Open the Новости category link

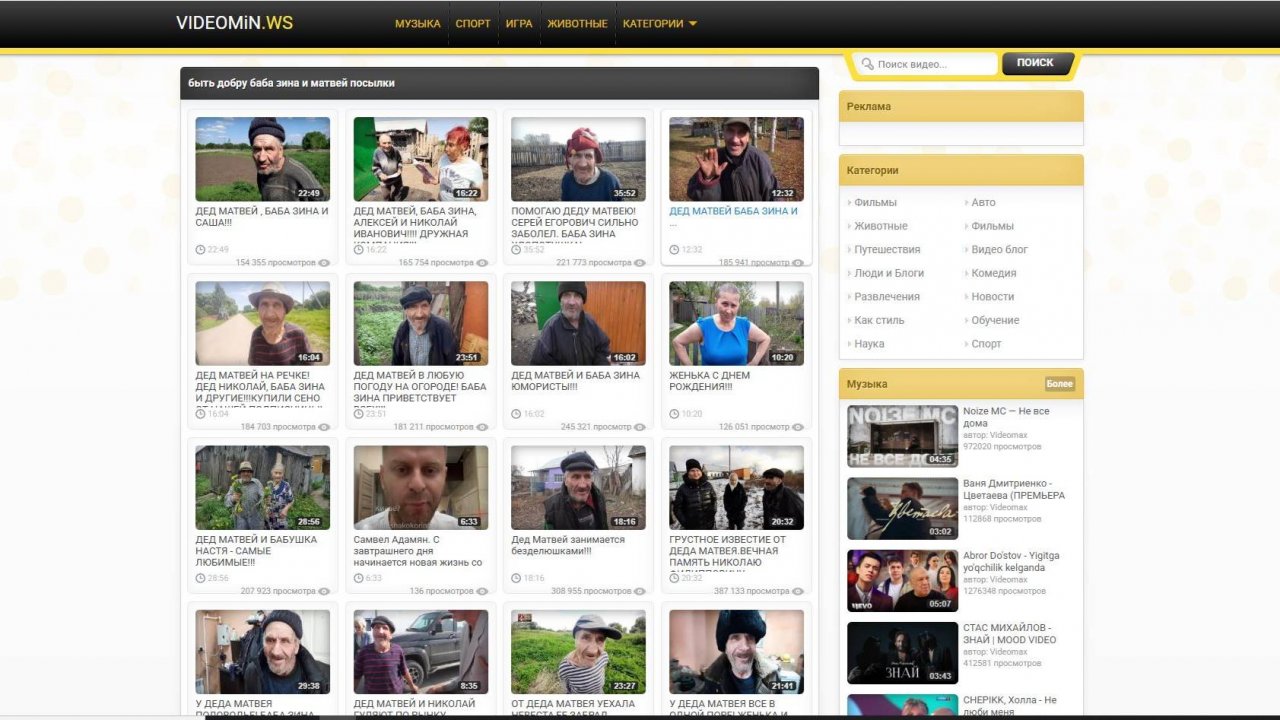click(x=993, y=297)
